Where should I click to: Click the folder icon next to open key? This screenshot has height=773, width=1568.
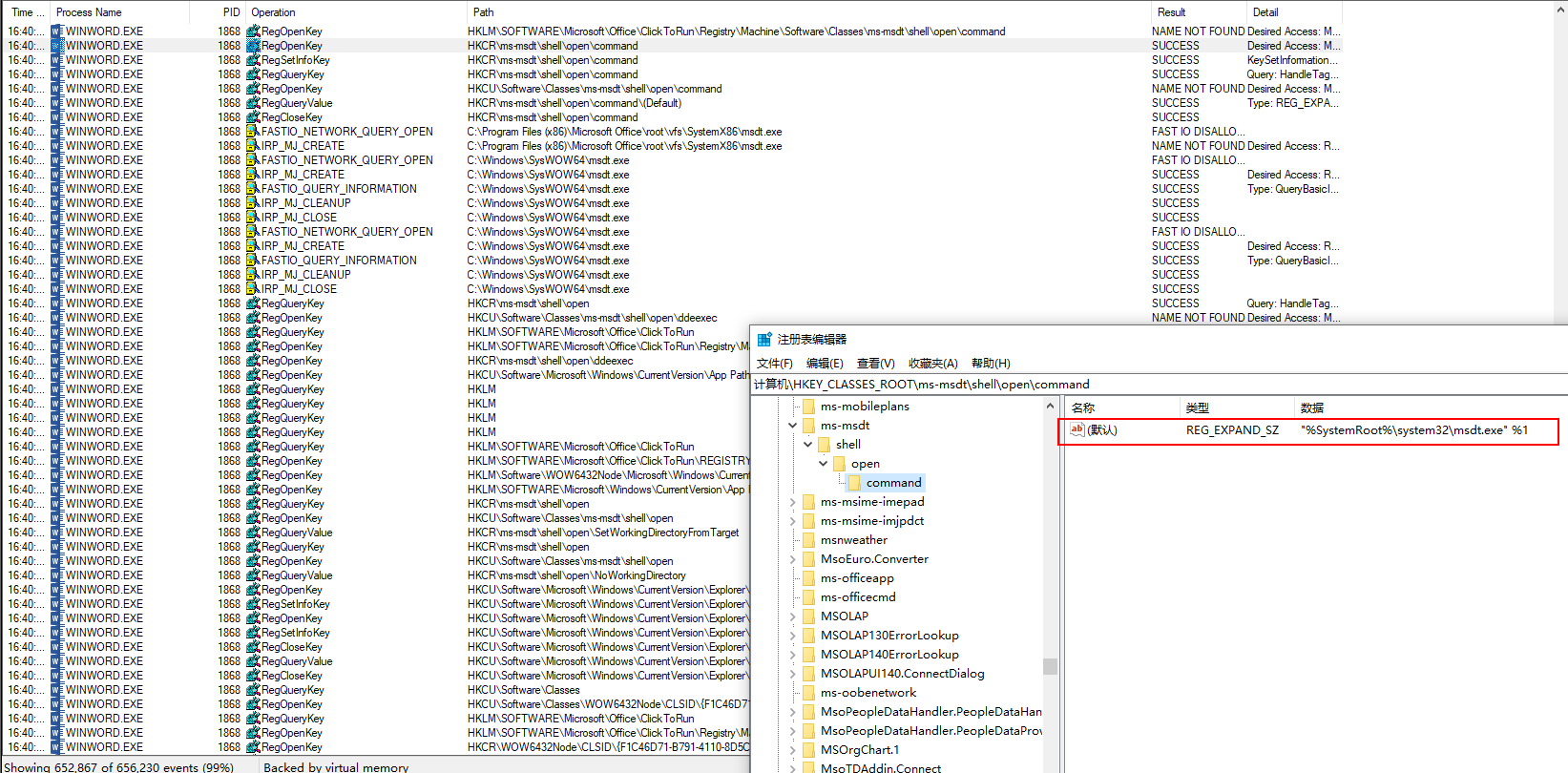pyautogui.click(x=840, y=464)
